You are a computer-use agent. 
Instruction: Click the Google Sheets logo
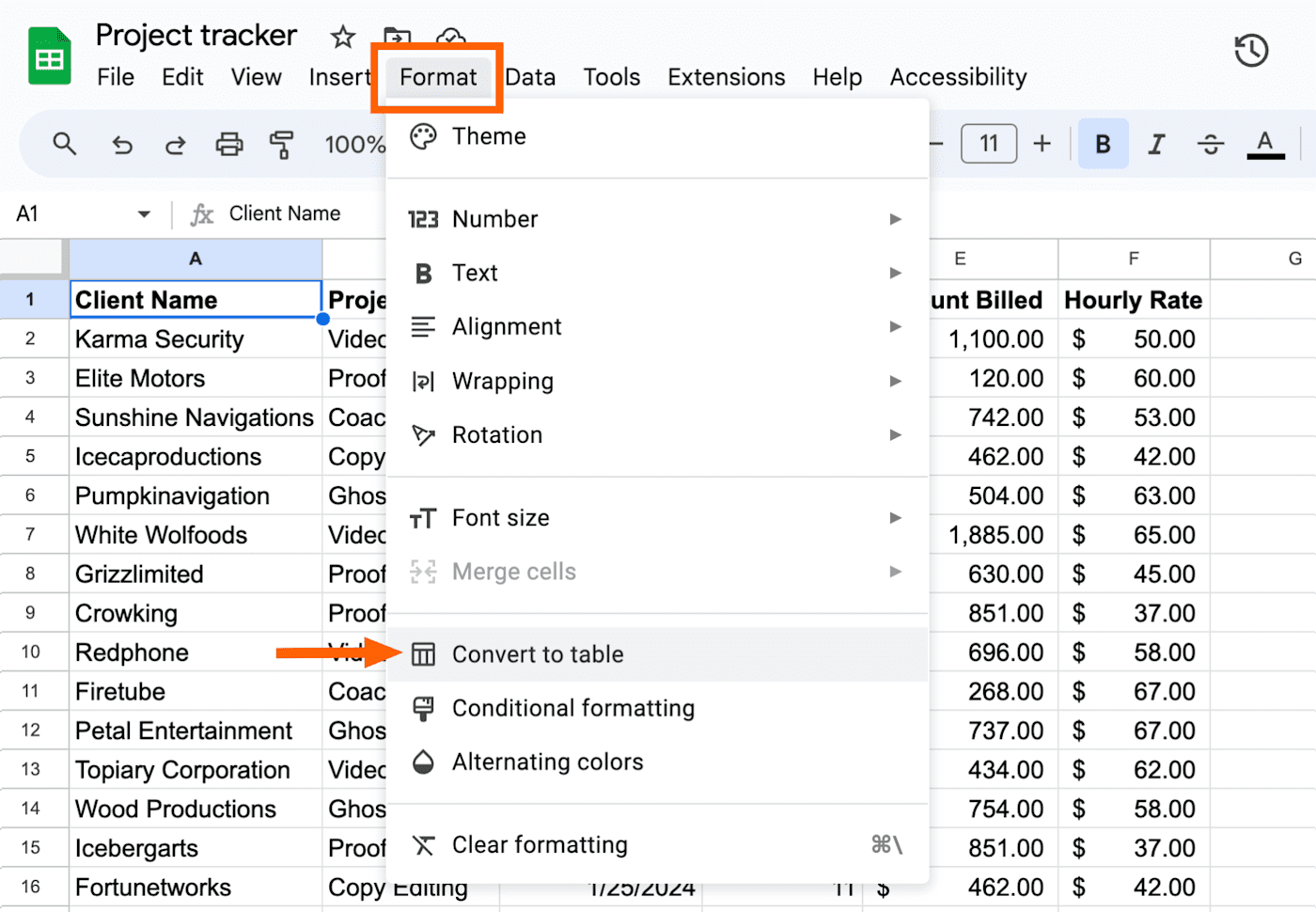pyautogui.click(x=48, y=55)
